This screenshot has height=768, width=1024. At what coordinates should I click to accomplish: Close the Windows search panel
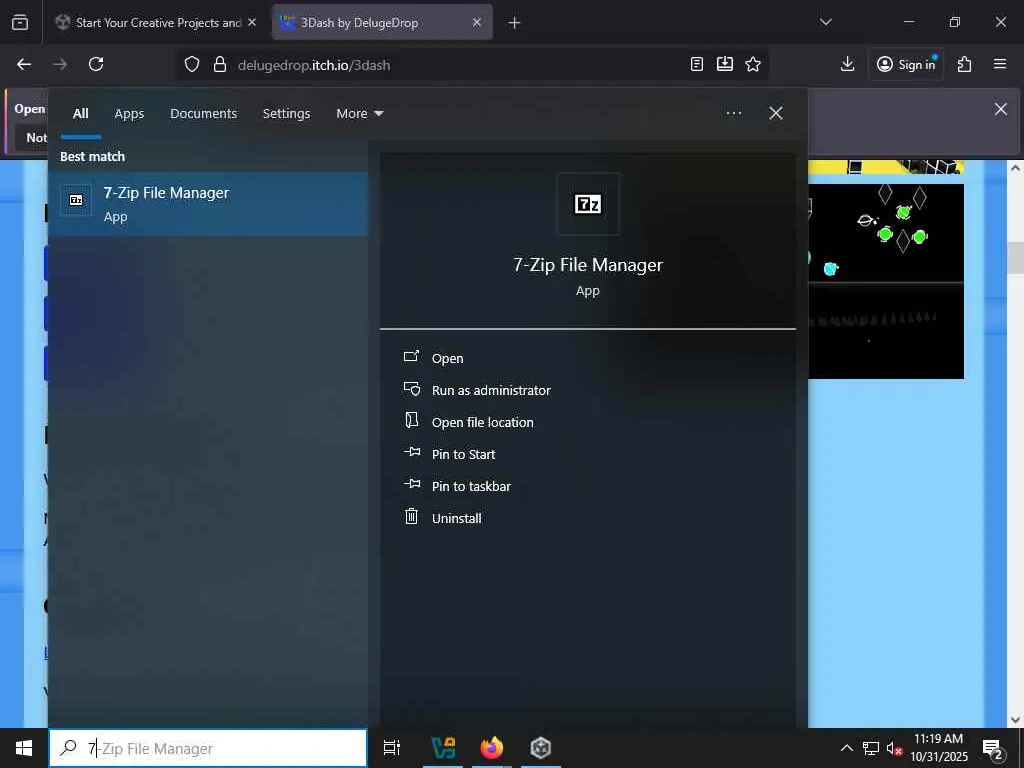coord(775,113)
